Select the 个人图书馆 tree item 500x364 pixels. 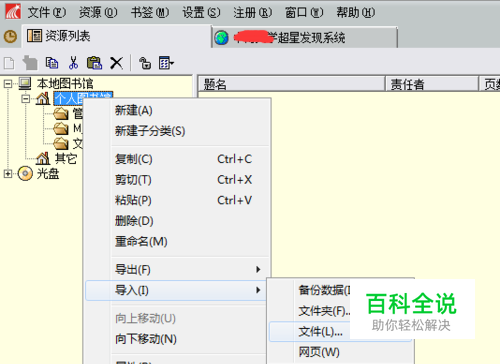(x=83, y=98)
